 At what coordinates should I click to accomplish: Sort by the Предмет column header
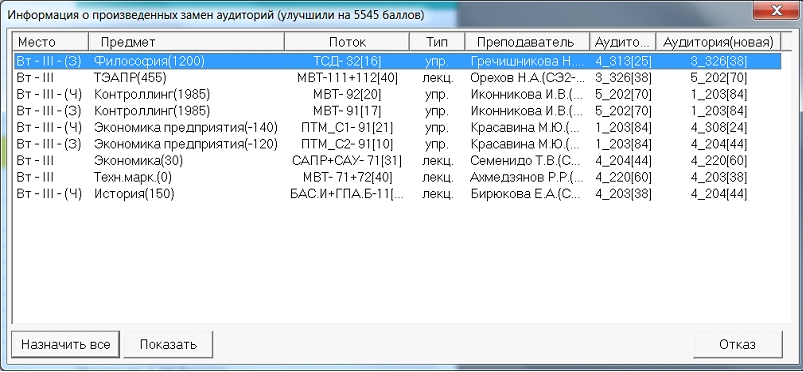click(186, 42)
